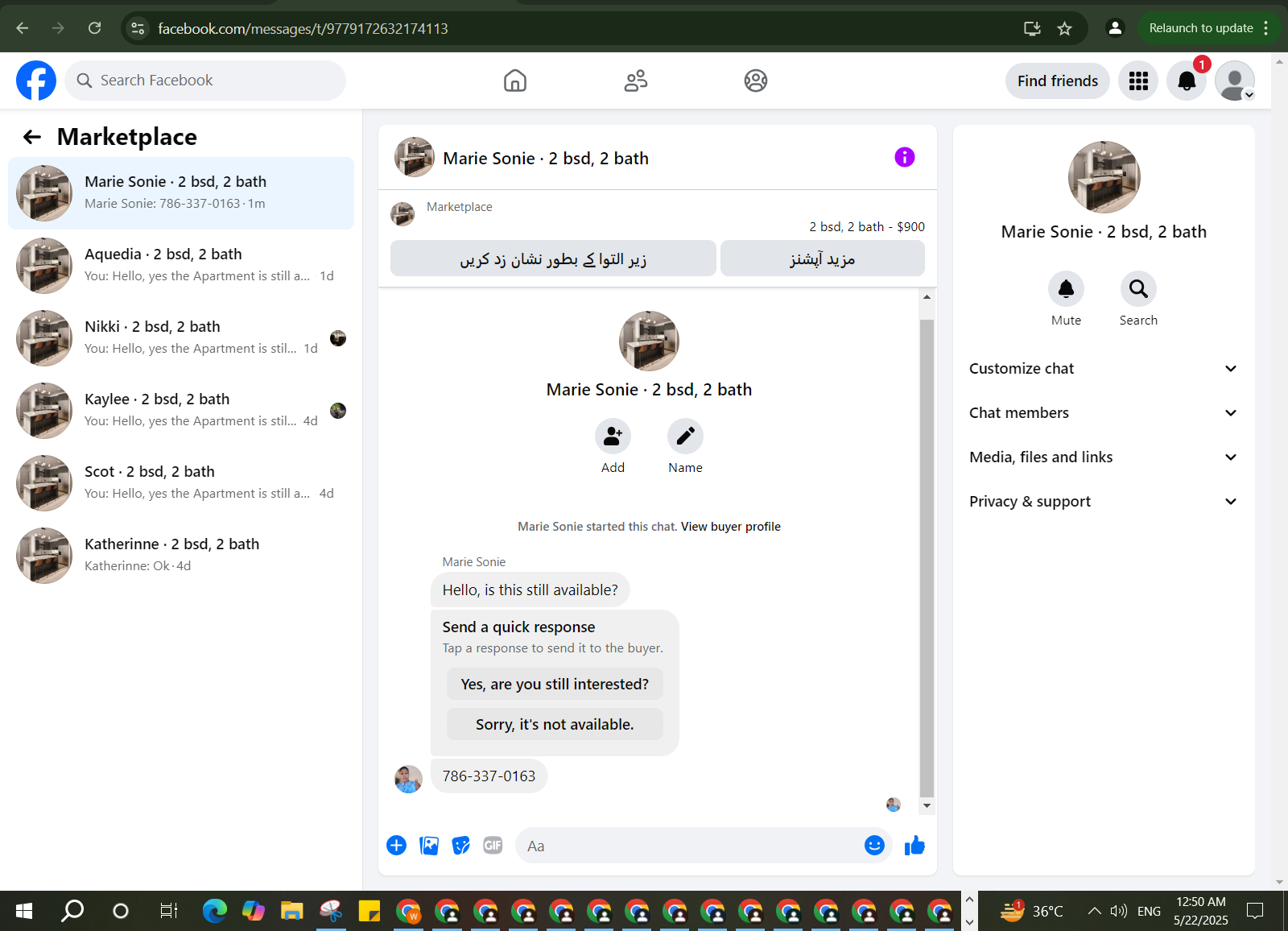Image resolution: width=1288 pixels, height=931 pixels.
Task: Open the taskbar clock and date
Action: pyautogui.click(x=1201, y=911)
